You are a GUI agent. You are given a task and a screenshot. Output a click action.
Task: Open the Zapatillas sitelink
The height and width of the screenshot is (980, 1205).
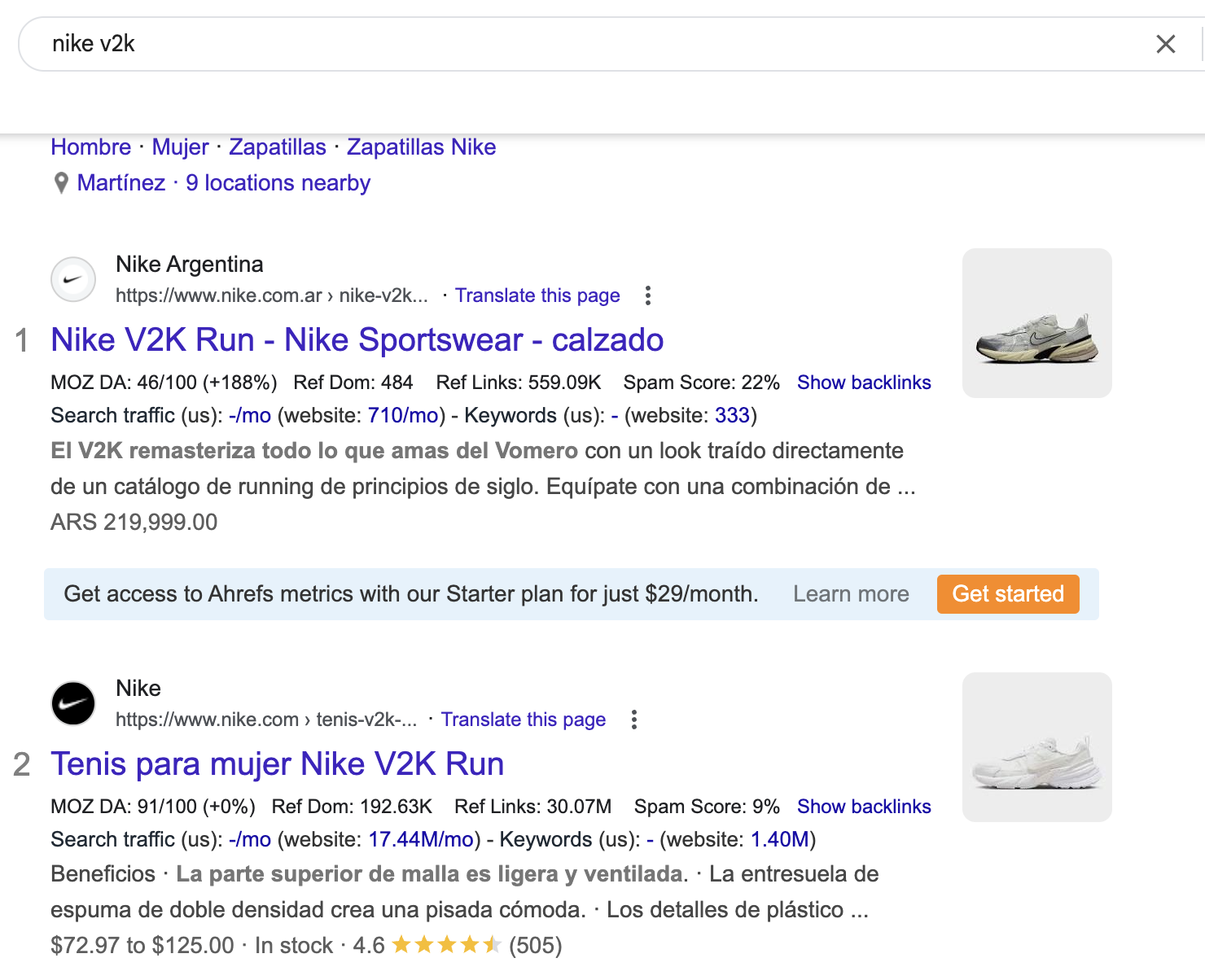[277, 147]
